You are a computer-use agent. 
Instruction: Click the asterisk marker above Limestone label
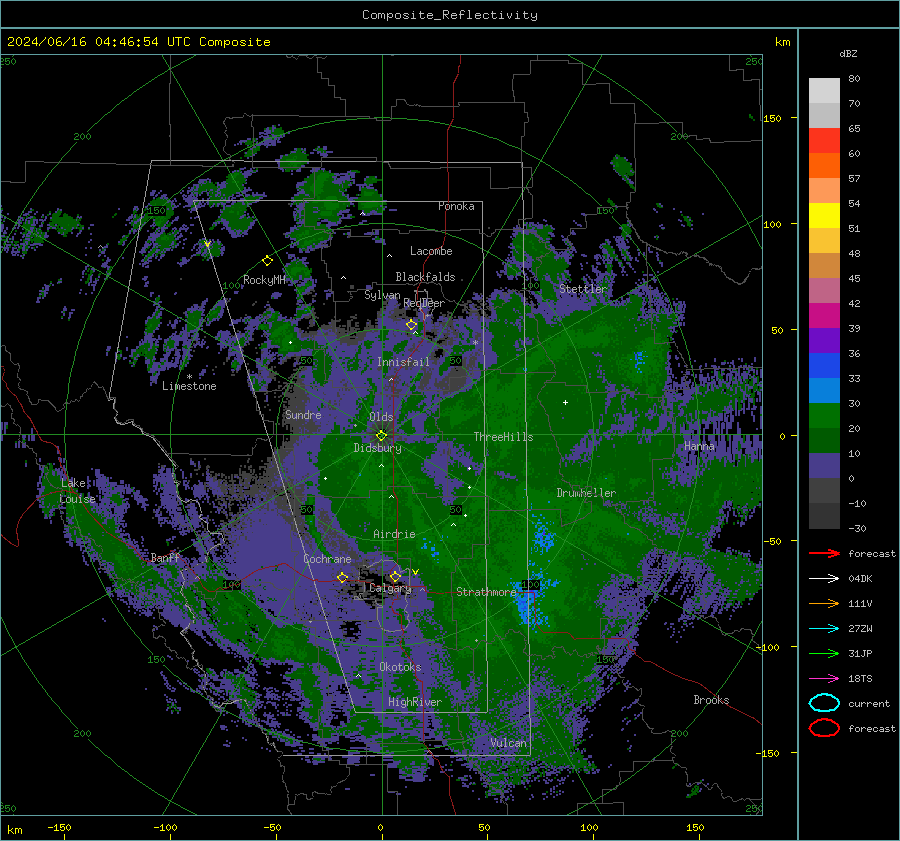[x=189, y=377]
